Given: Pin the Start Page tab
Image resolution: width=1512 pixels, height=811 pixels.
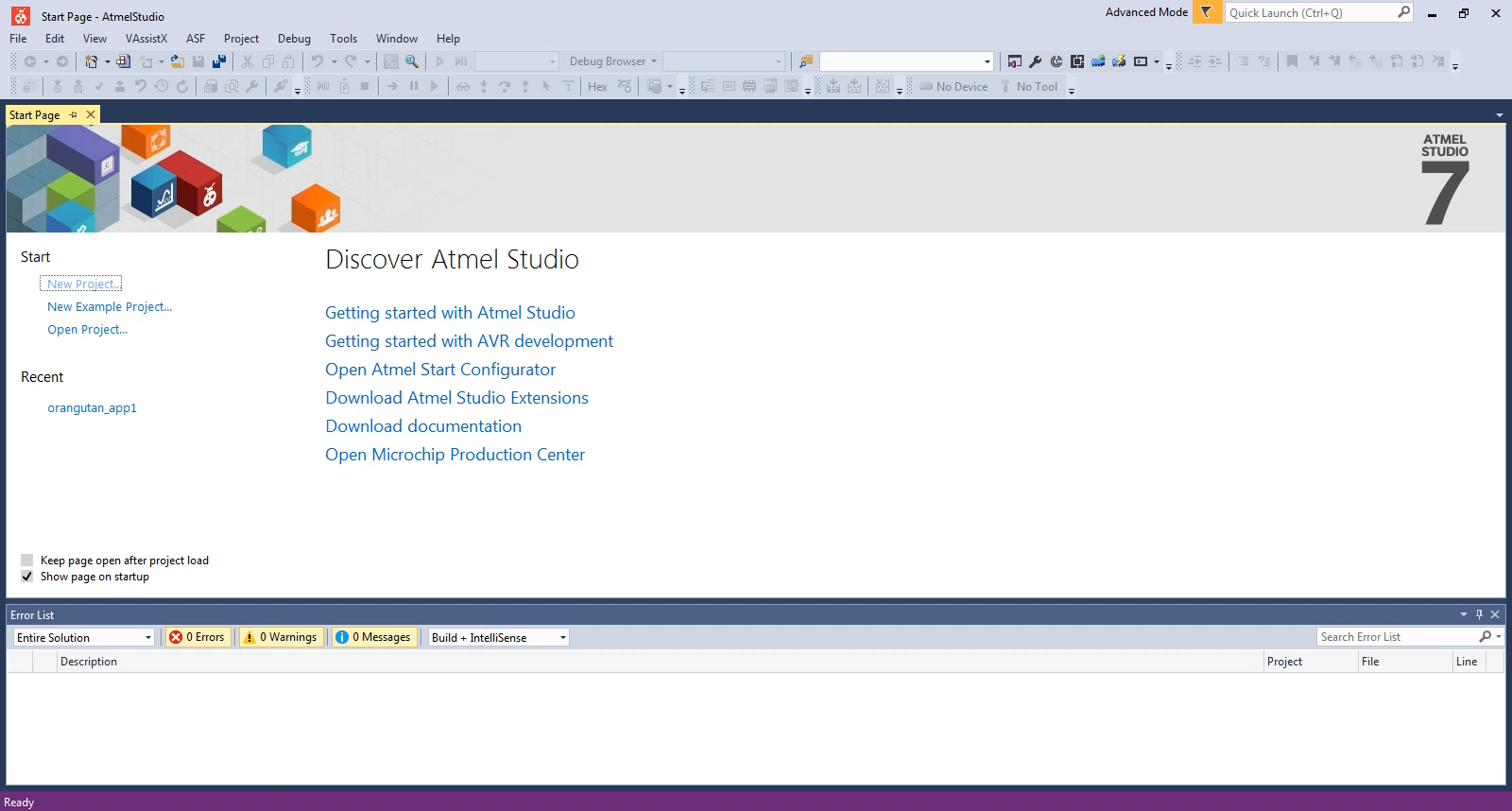Looking at the screenshot, I should pos(74,114).
